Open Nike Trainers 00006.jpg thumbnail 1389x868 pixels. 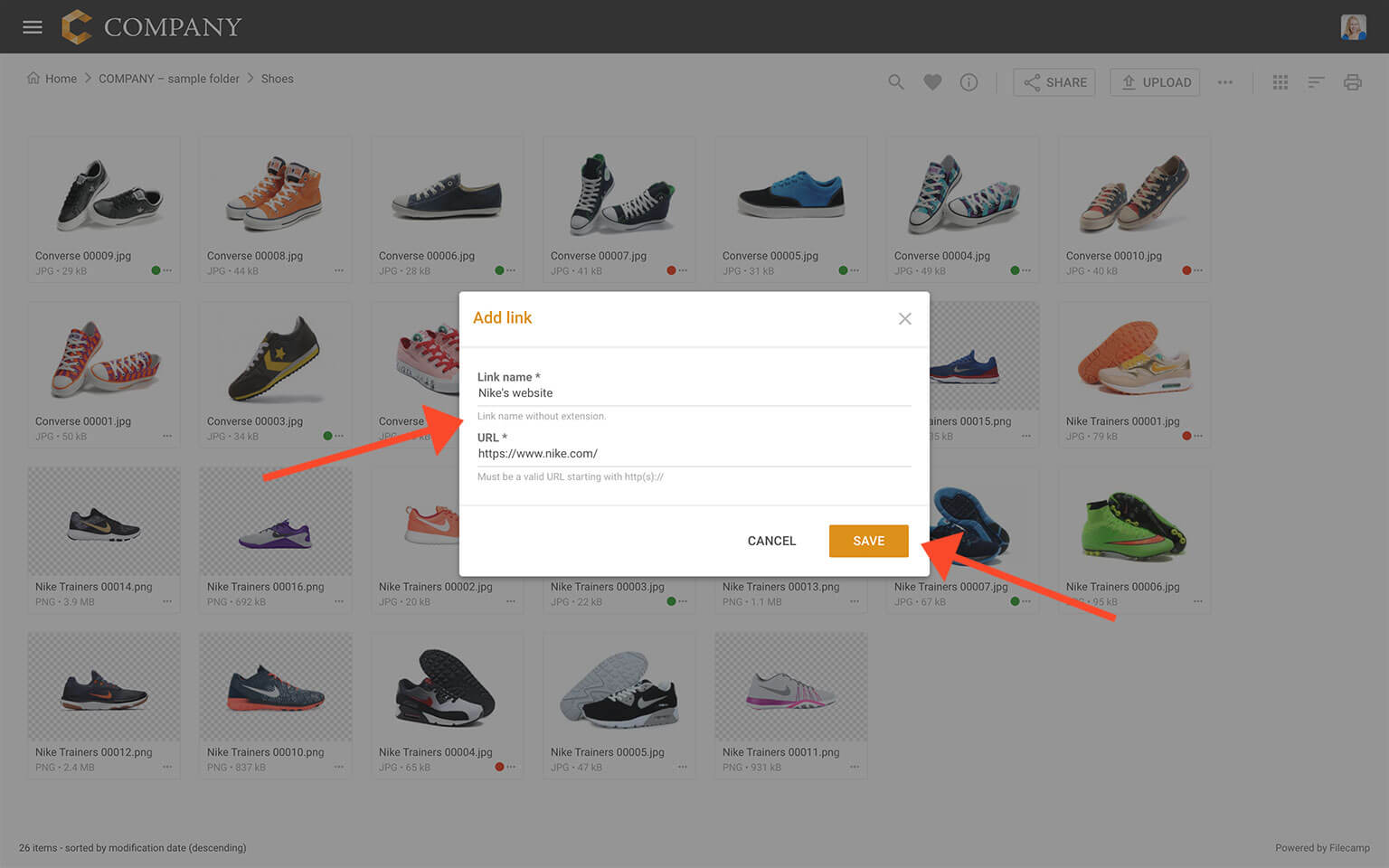(1134, 522)
